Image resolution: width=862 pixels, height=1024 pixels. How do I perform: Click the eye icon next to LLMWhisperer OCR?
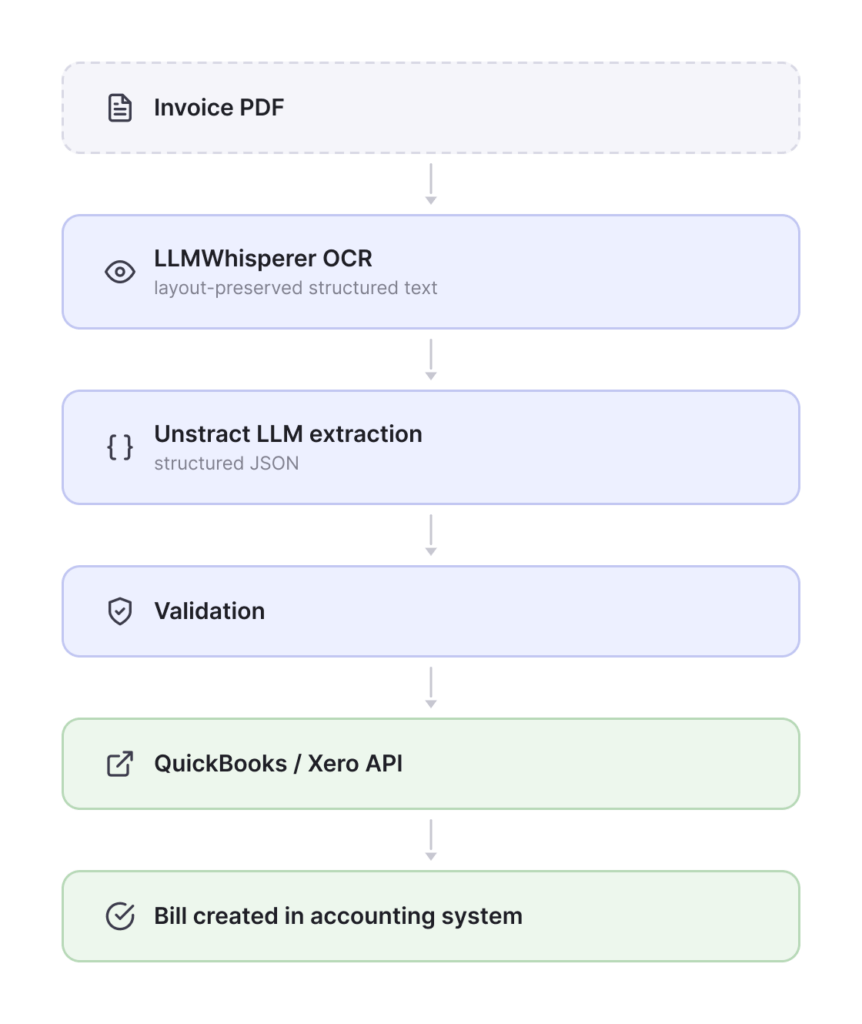(x=120, y=272)
